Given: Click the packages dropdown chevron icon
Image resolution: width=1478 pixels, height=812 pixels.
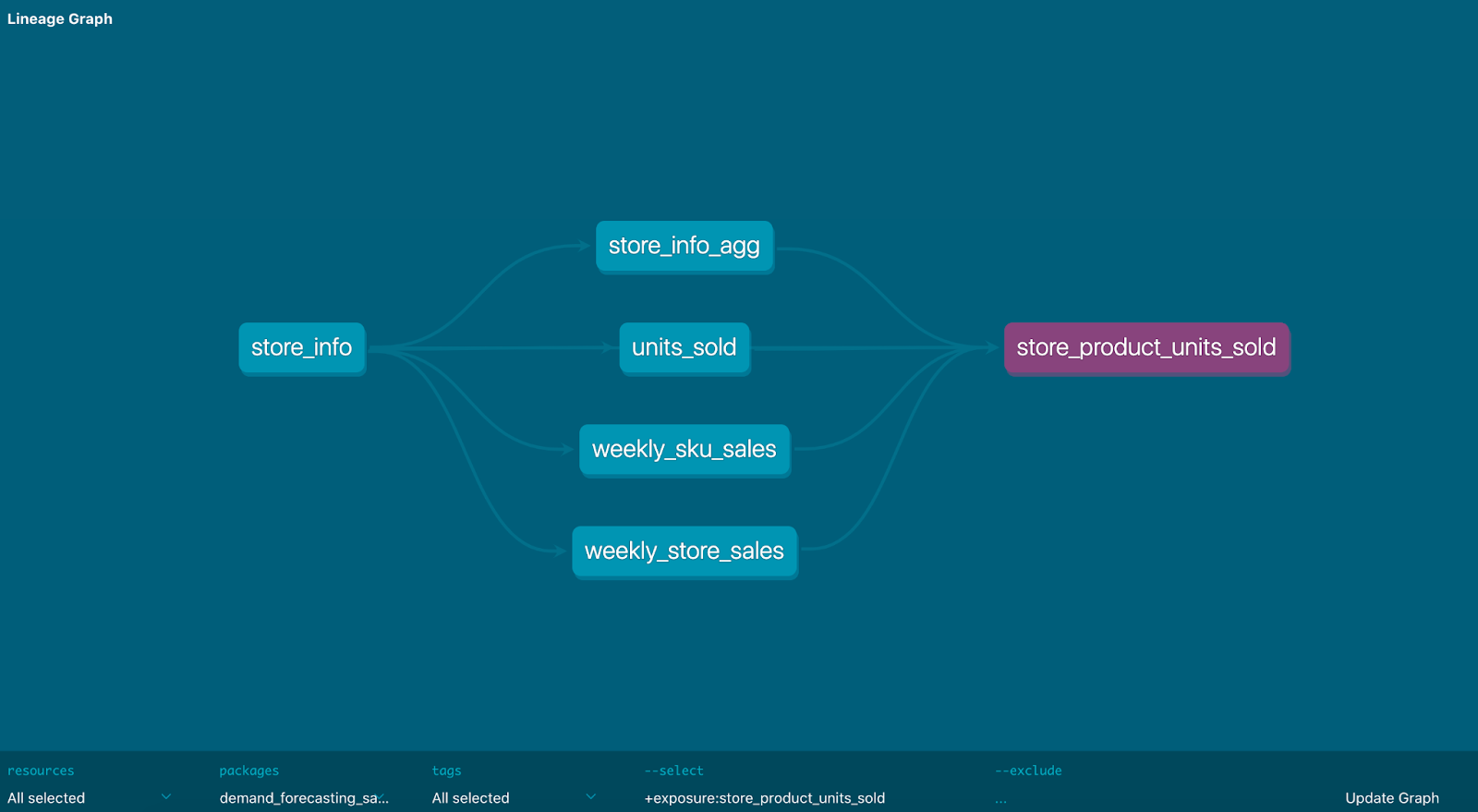Looking at the screenshot, I should 381,797.
